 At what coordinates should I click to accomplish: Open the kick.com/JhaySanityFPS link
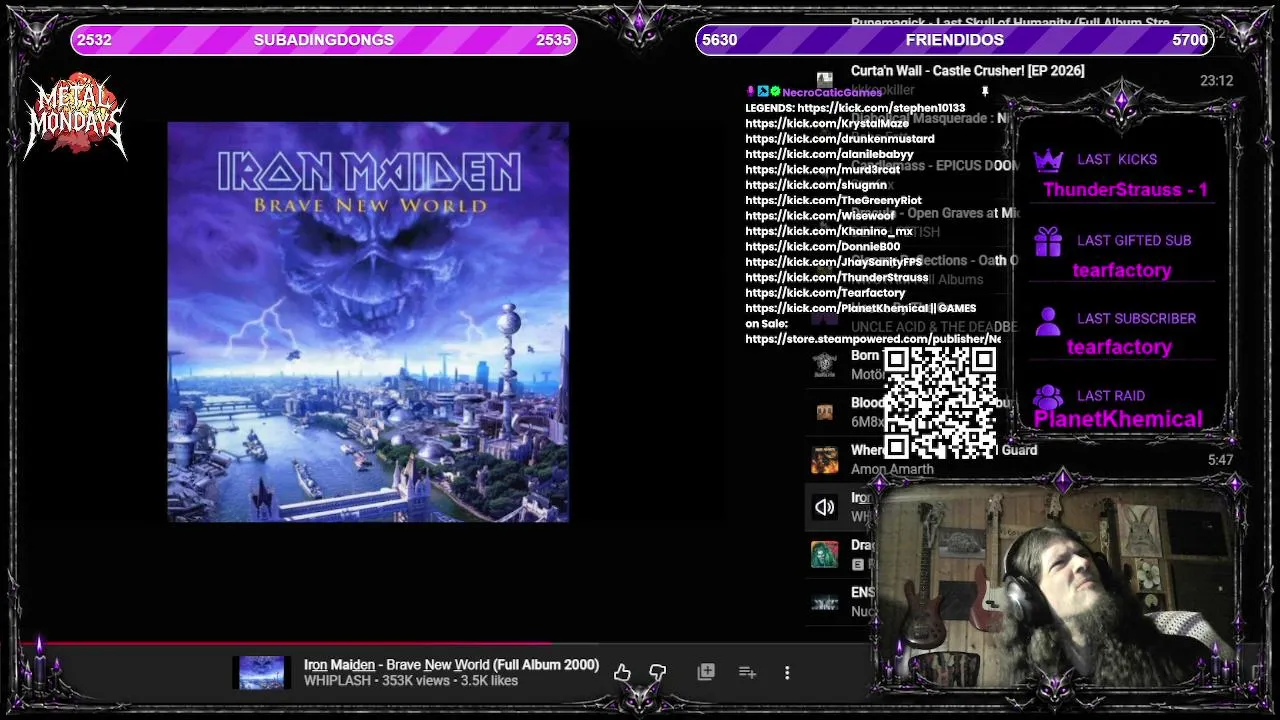coord(834,262)
